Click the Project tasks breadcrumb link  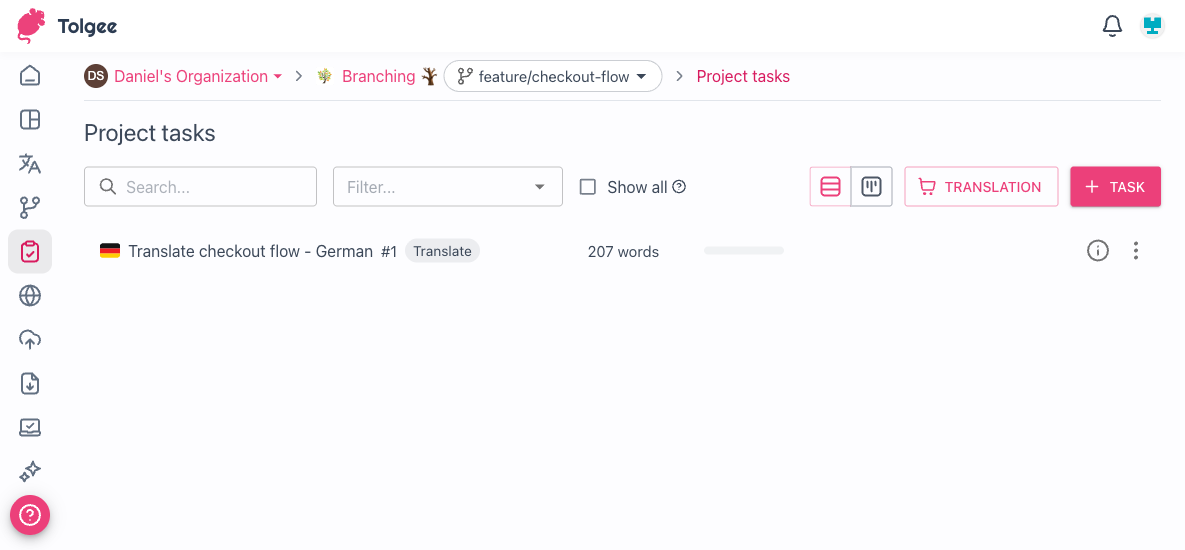743,76
